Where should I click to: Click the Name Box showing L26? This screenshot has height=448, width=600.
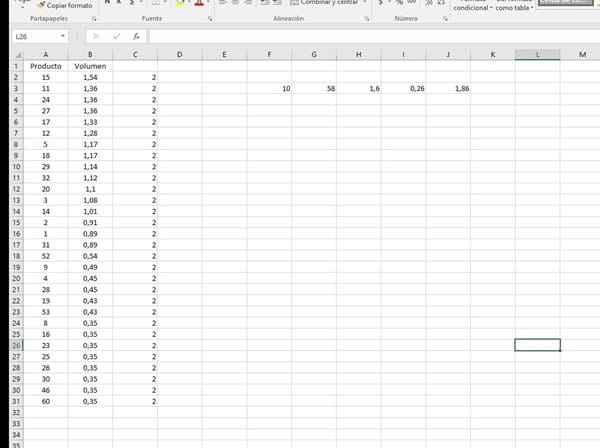36,36
